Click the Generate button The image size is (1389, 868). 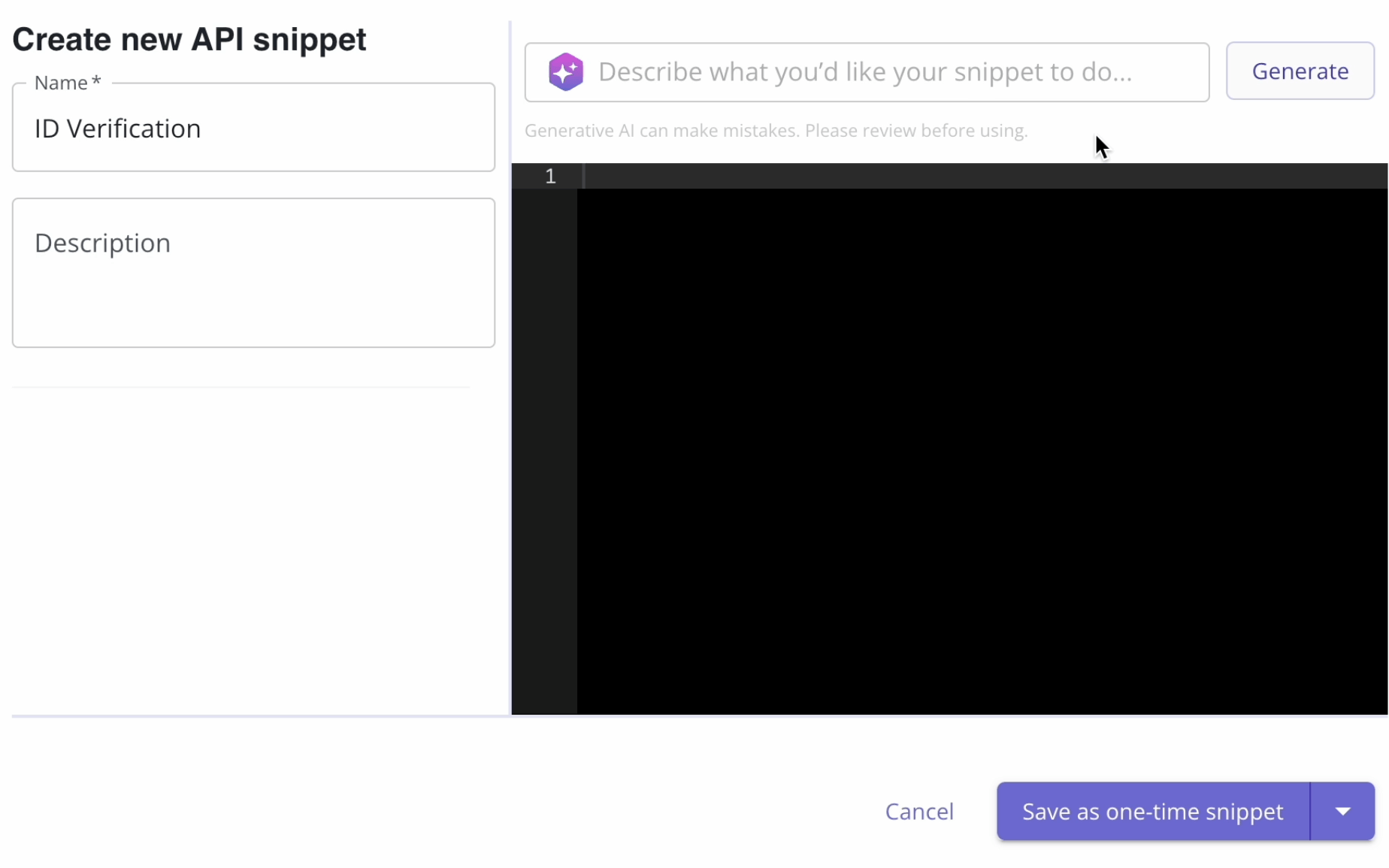[x=1300, y=71]
